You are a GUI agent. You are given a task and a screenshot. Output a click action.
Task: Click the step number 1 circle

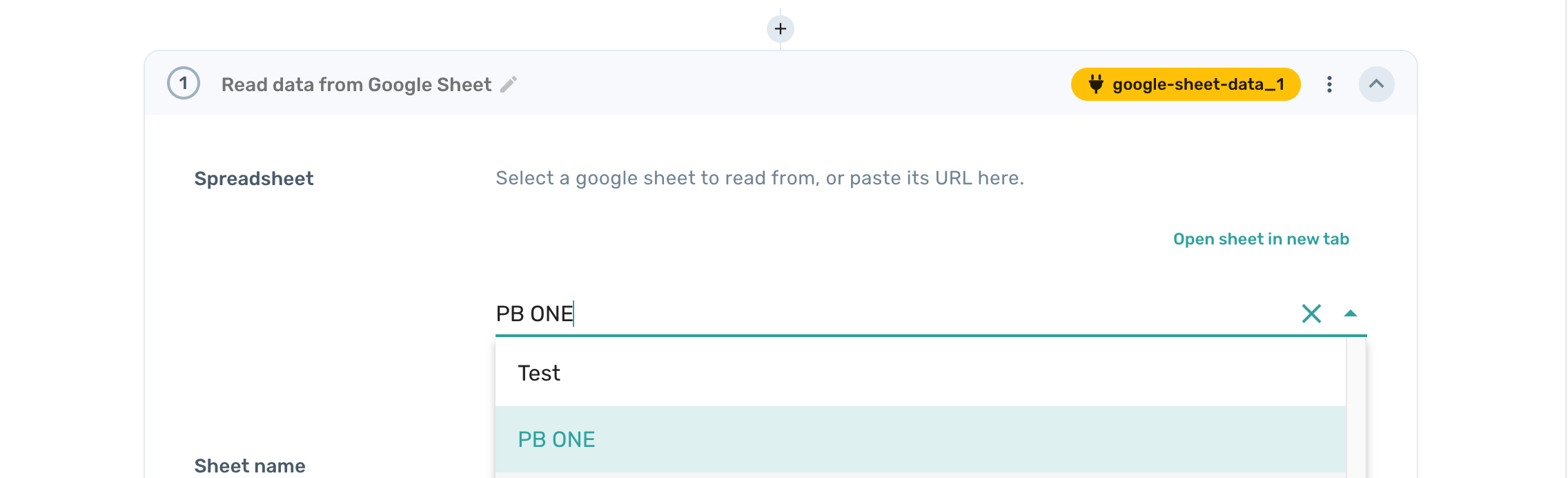tap(184, 84)
